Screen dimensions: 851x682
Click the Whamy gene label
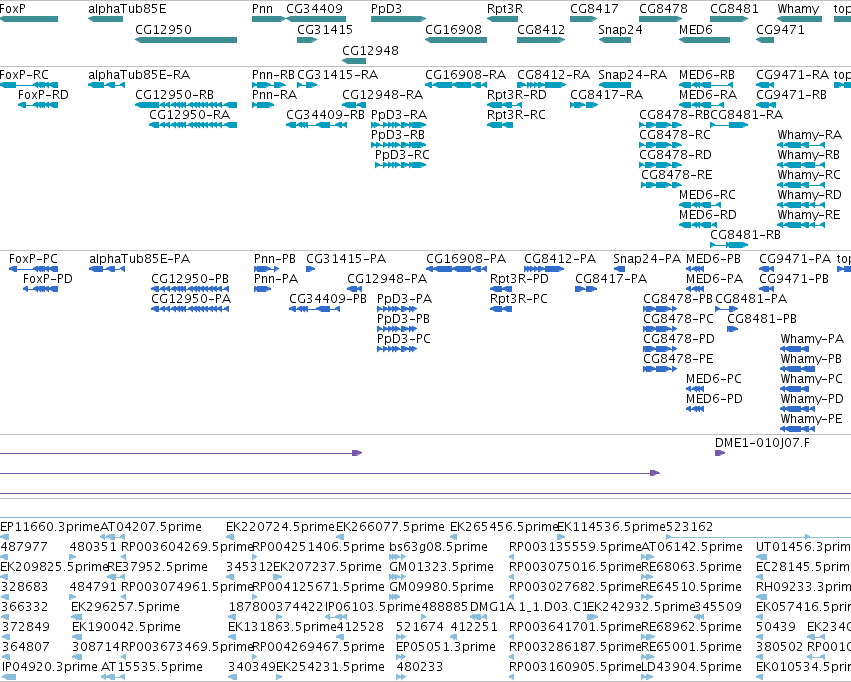(x=798, y=9)
